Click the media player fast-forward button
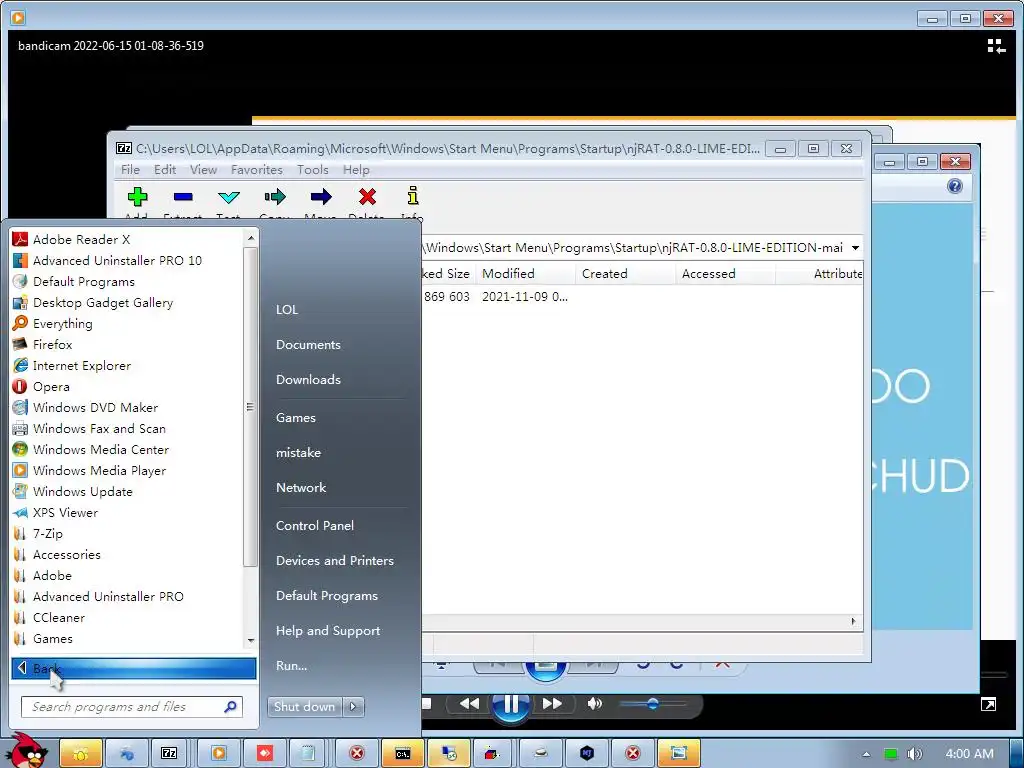This screenshot has height=768, width=1024. tap(552, 703)
